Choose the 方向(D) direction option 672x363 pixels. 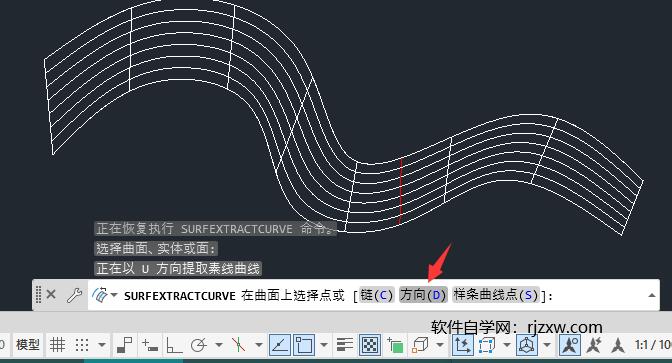[x=423, y=295]
